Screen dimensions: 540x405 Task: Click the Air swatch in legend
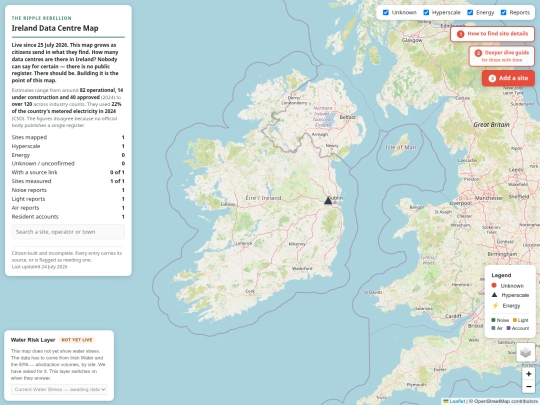point(493,328)
